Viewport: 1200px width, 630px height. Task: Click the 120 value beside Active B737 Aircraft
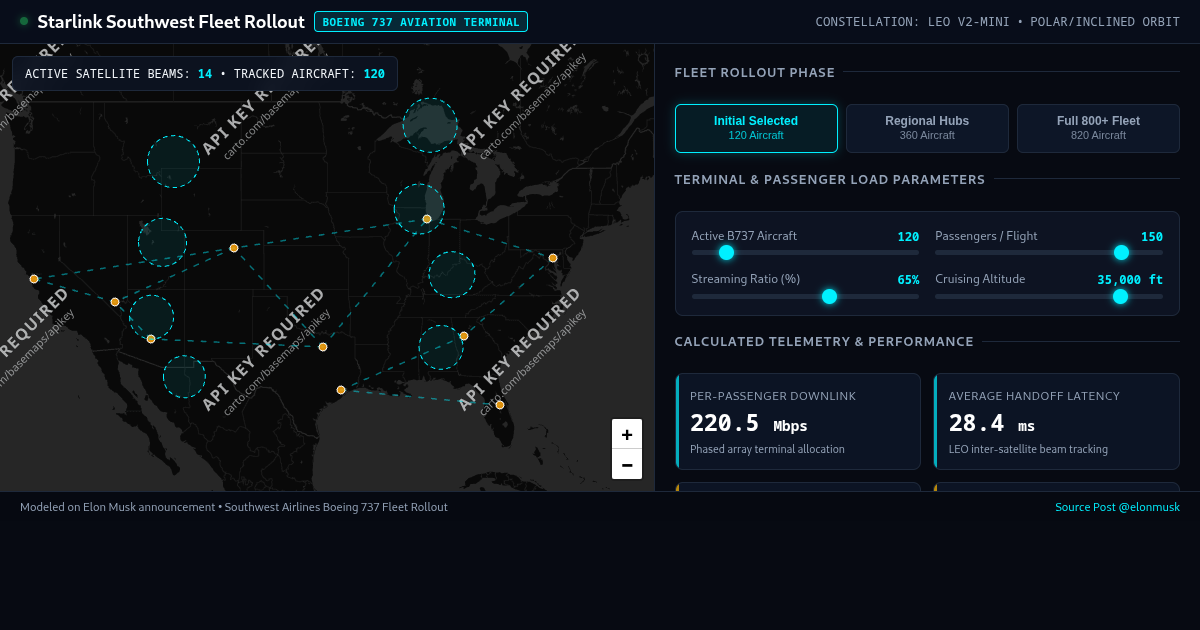pos(908,237)
